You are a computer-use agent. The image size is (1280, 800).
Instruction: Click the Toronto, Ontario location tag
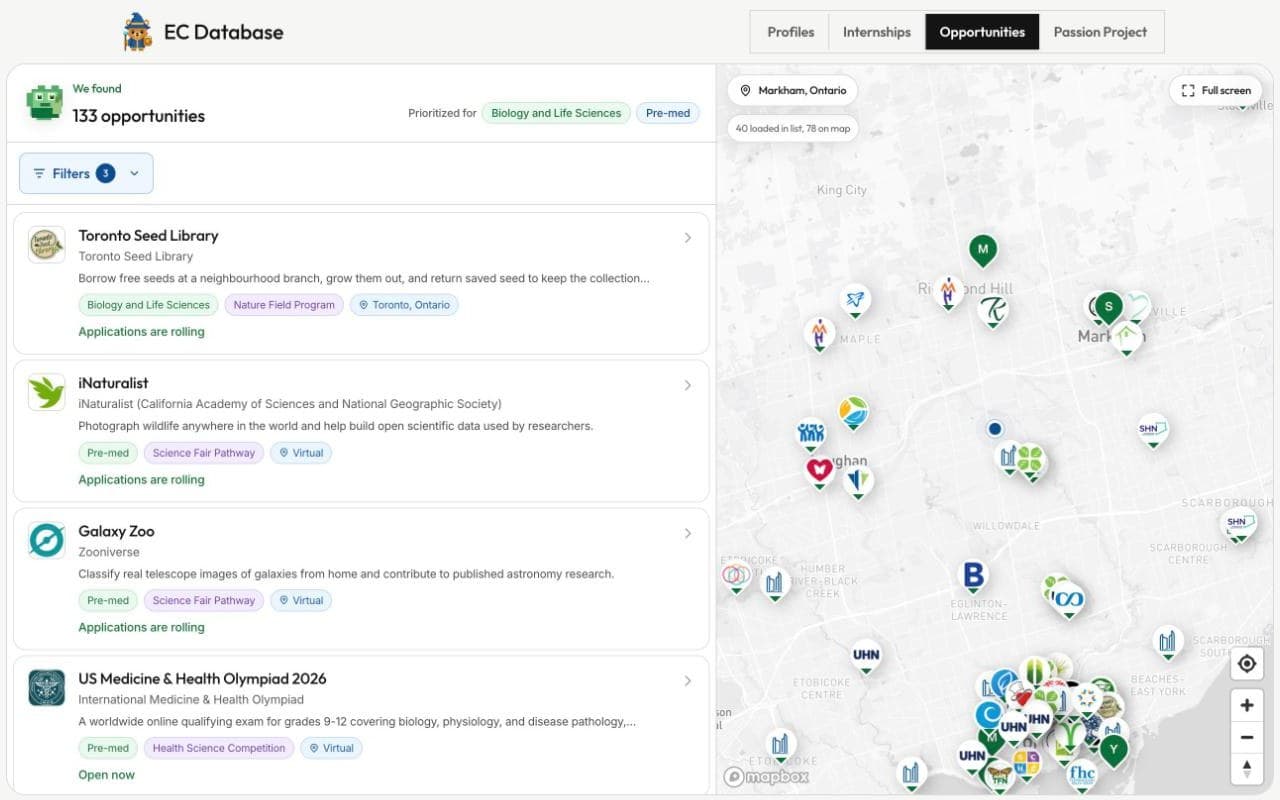tap(404, 305)
